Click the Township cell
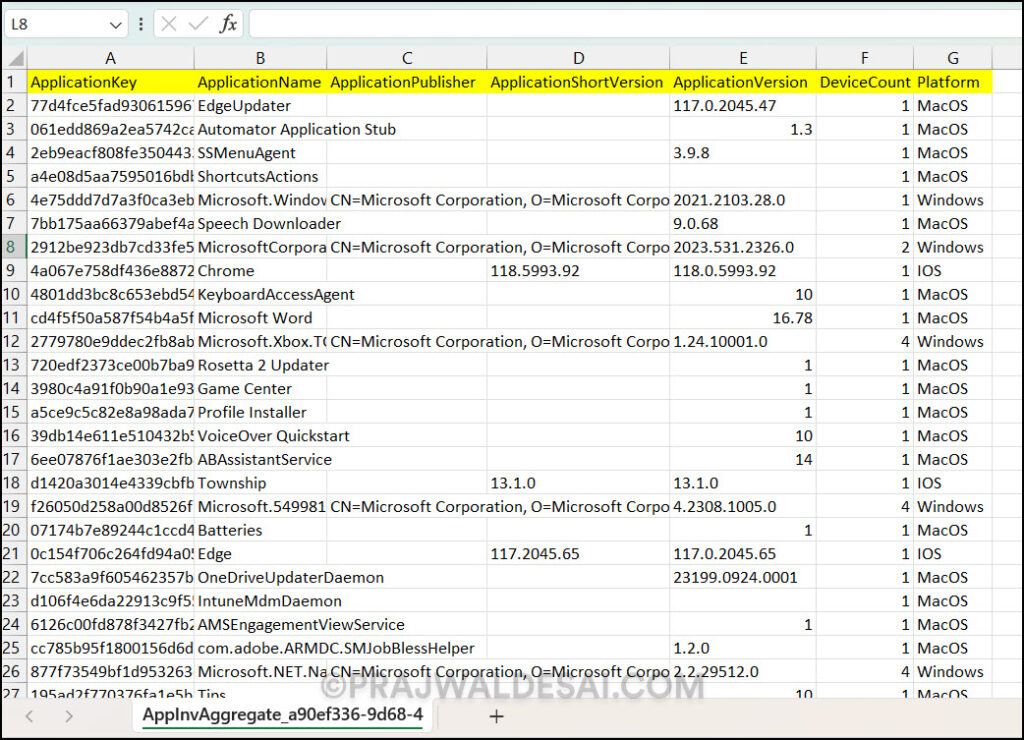Screen dimensions: 1024x740 (260, 483)
